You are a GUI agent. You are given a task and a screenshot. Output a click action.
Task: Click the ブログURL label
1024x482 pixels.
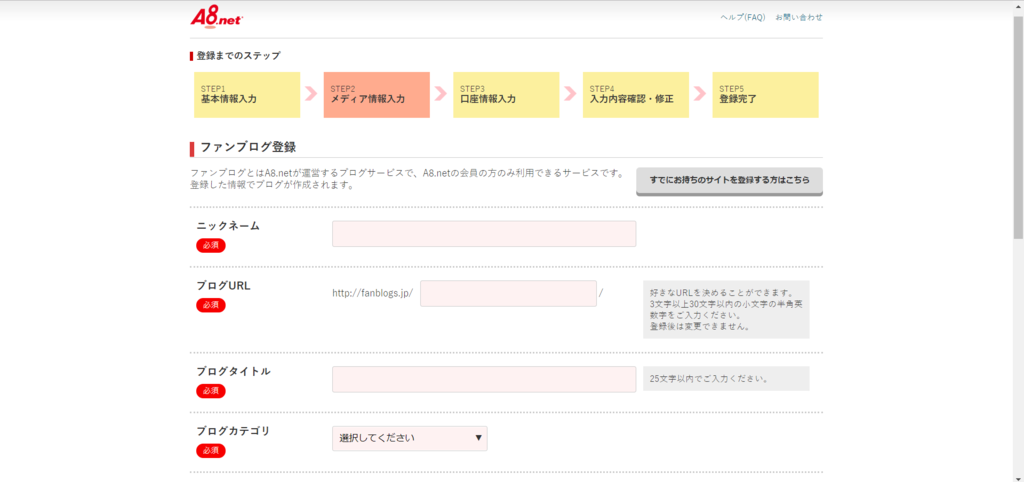coord(223,286)
